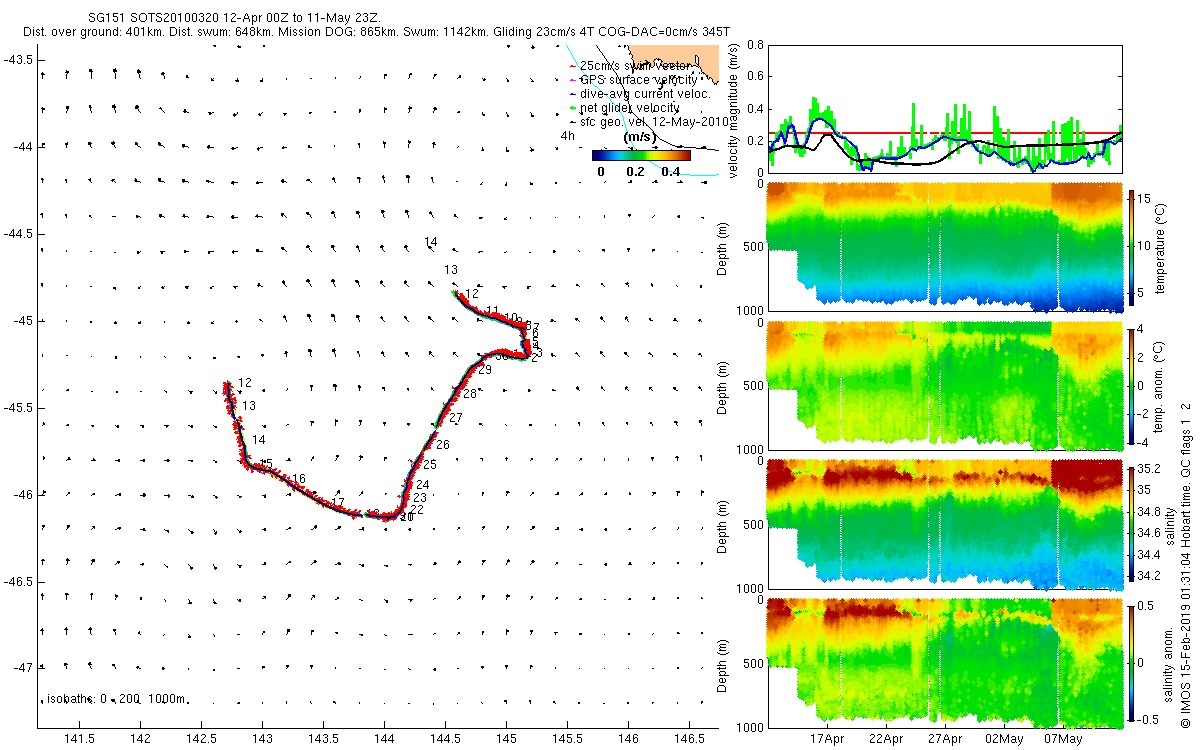Click the '-45.5' latitude tick on the map

18,407
